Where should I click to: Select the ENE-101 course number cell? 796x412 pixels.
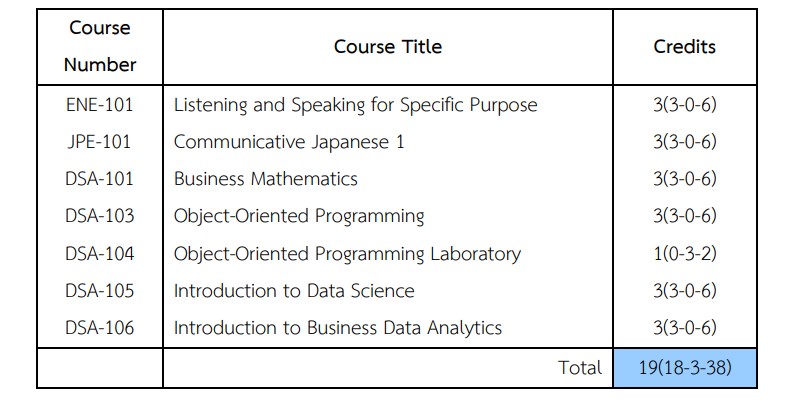pos(100,105)
